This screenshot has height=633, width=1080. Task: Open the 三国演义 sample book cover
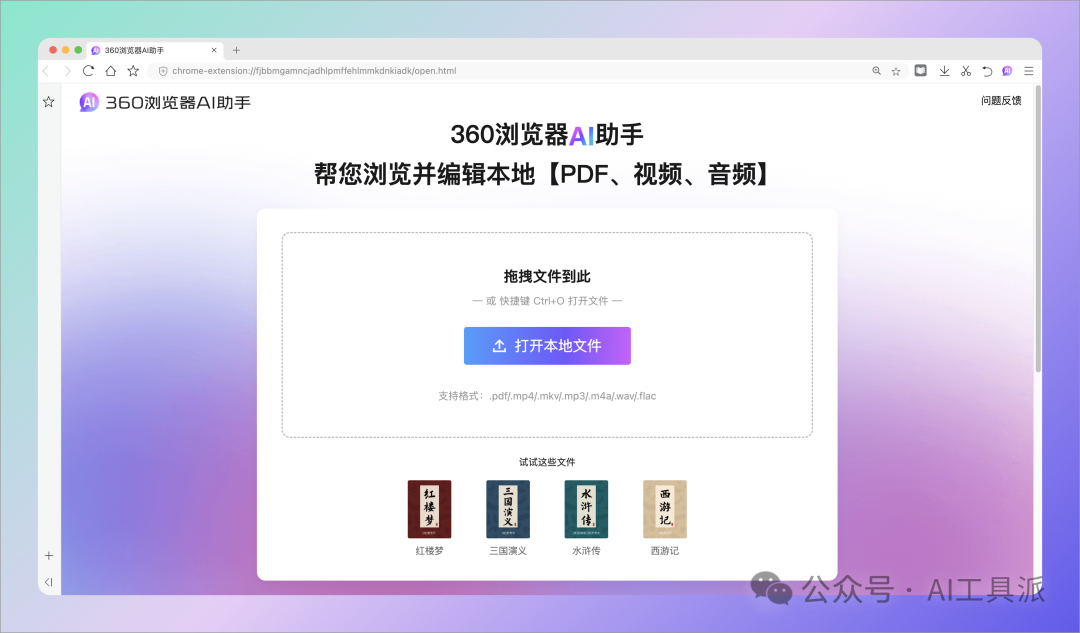pos(508,509)
